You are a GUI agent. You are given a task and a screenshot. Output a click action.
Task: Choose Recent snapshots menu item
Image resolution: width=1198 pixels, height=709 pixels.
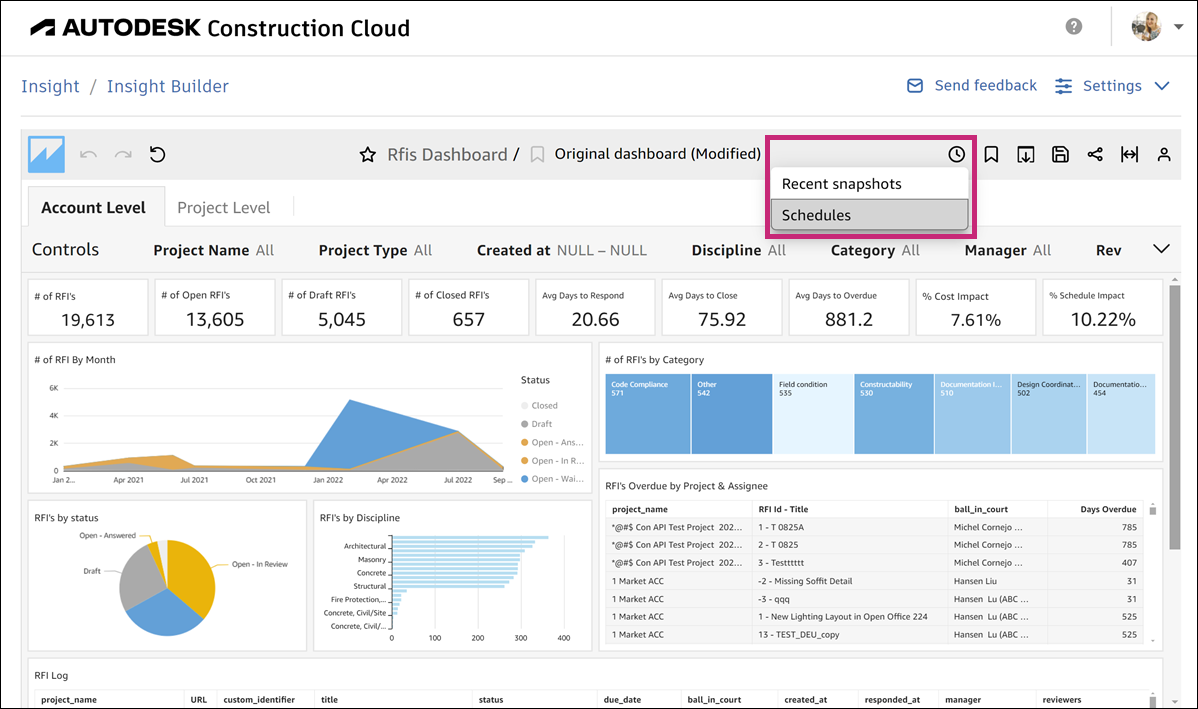point(868,184)
